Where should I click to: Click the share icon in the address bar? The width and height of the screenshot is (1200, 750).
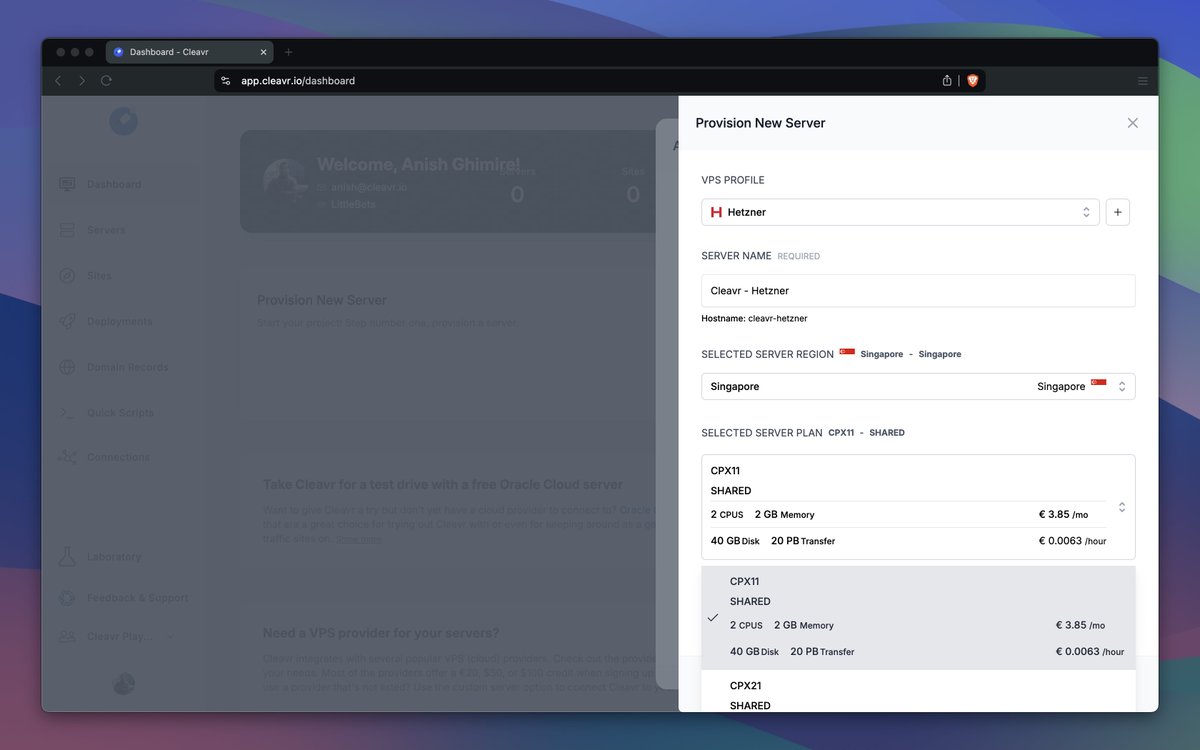click(947, 81)
